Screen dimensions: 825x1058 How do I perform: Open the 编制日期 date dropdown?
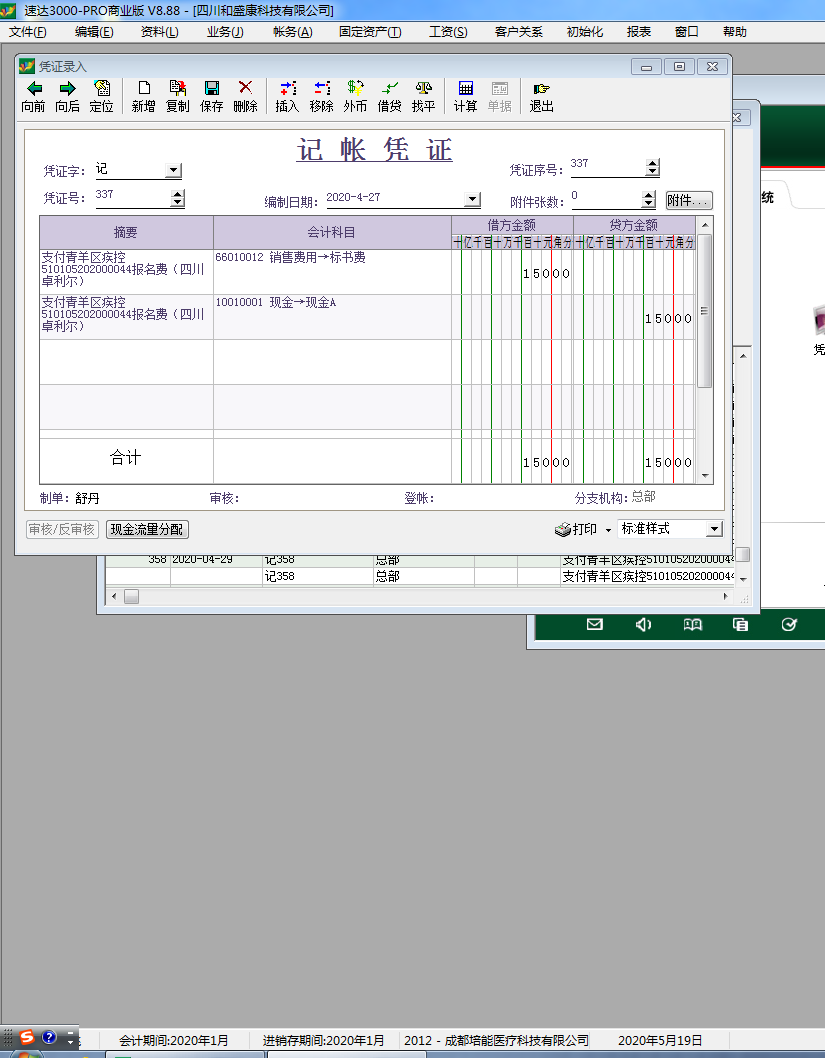473,199
